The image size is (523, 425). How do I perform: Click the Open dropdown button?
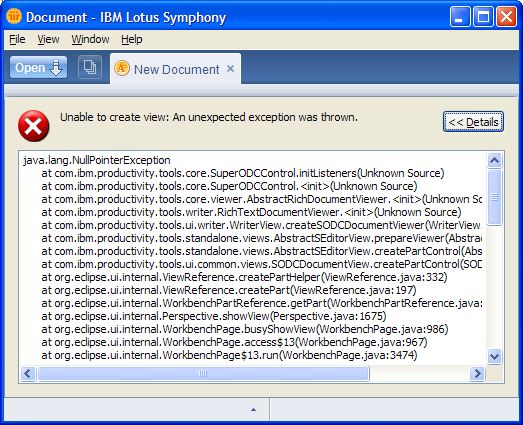point(38,67)
